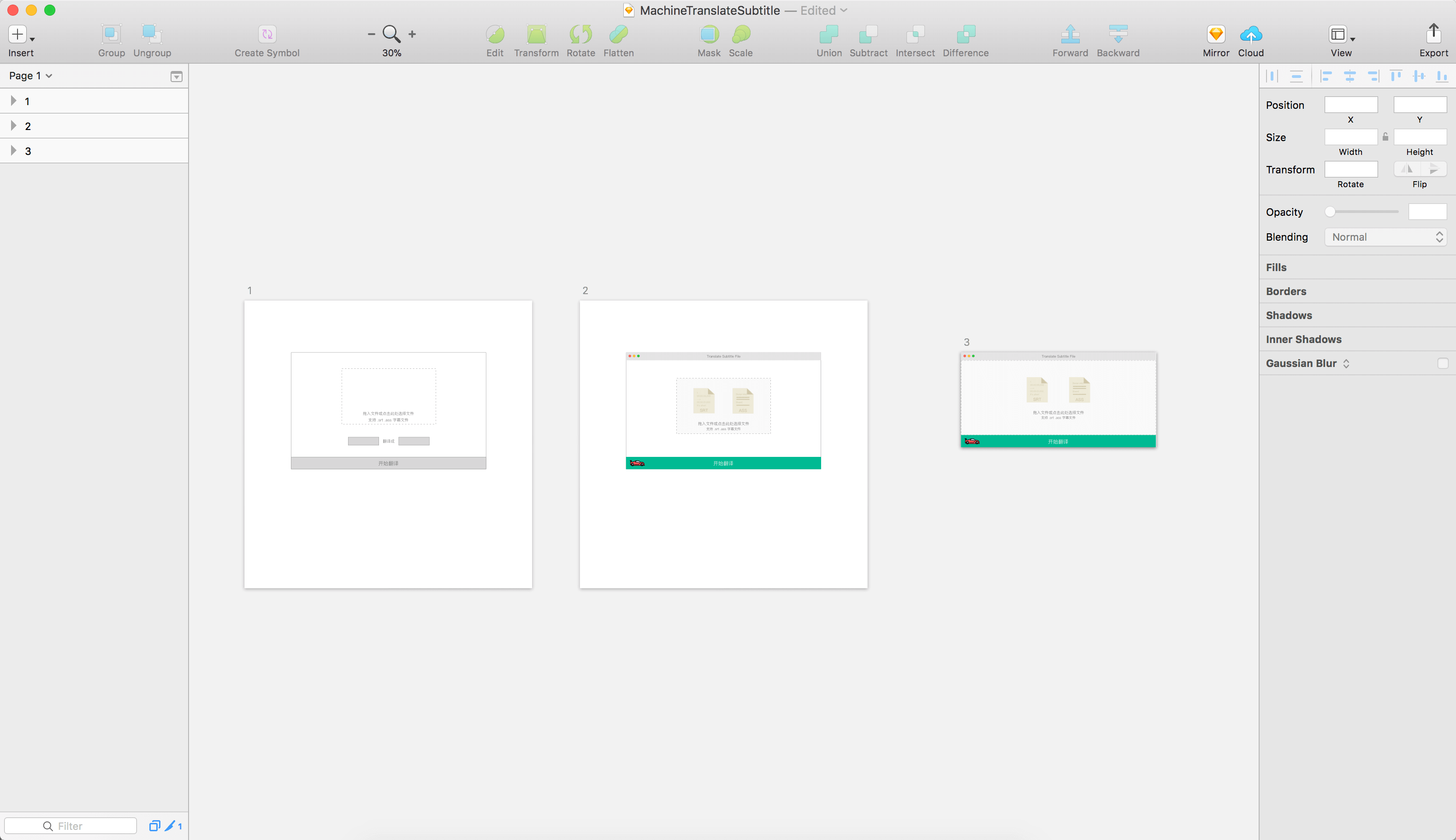The width and height of the screenshot is (1456, 840).
Task: Open the Shadows section header
Action: [1289, 316]
